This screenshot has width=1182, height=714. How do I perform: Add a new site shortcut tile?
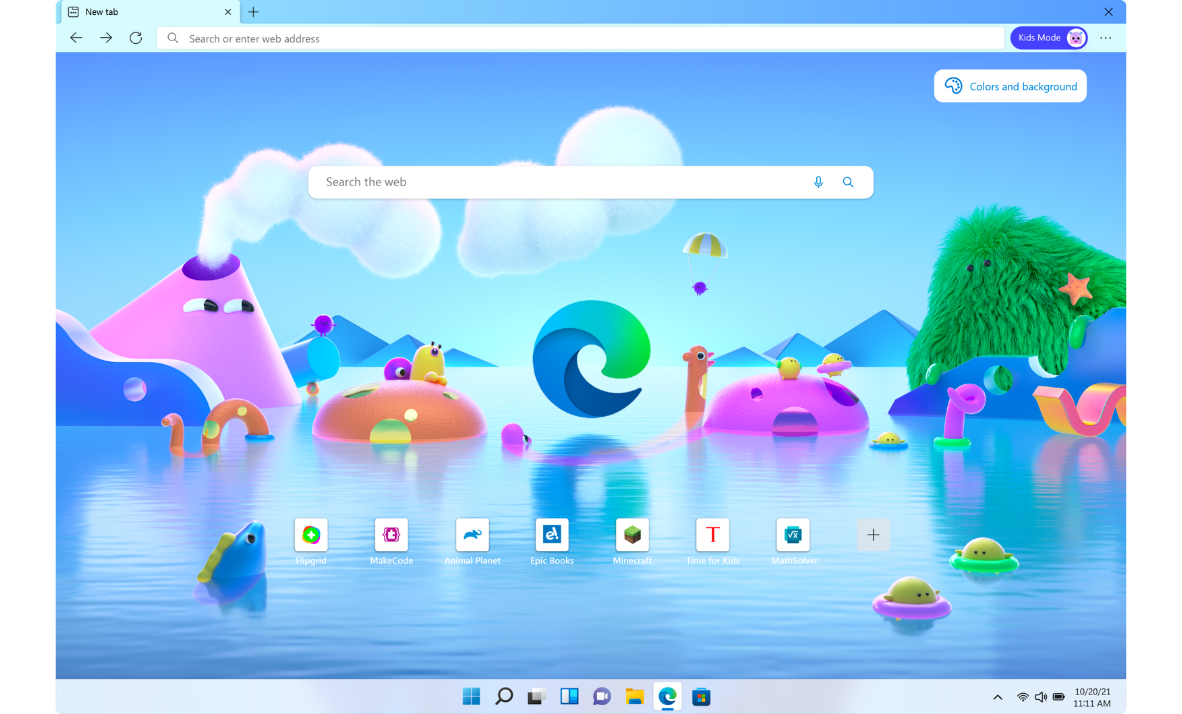(x=873, y=535)
